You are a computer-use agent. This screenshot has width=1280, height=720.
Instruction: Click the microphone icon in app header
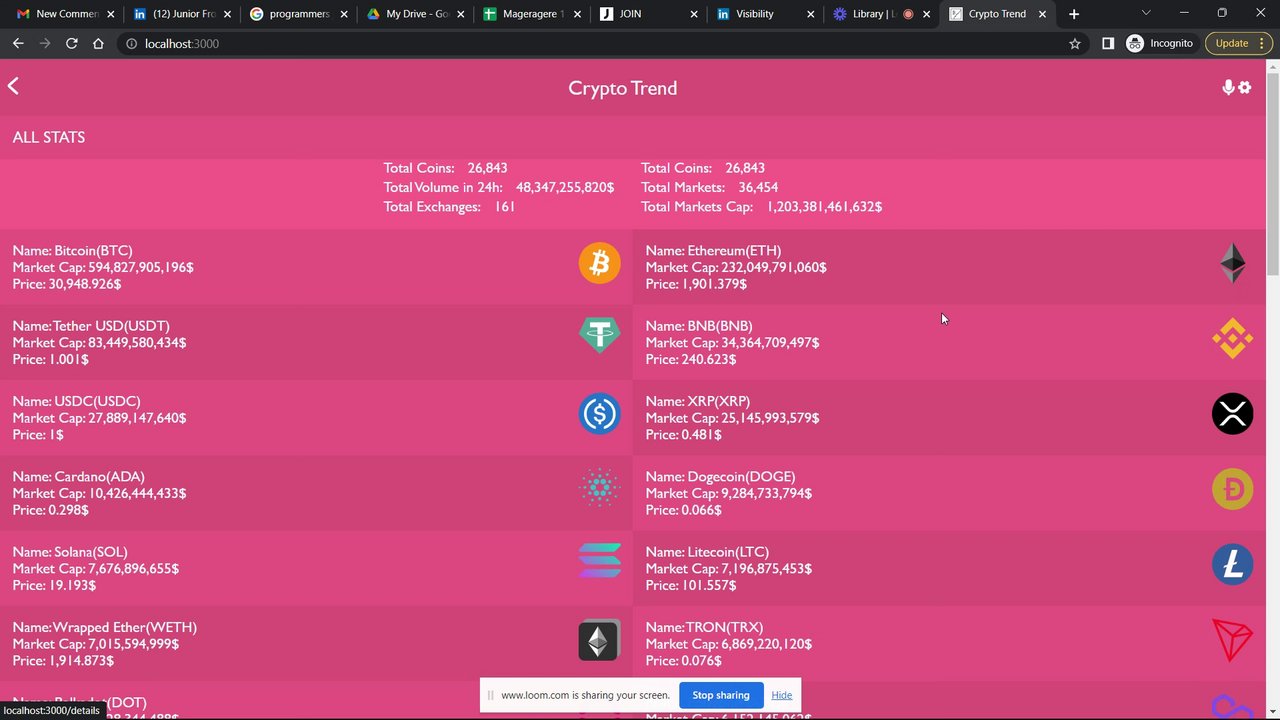click(x=1228, y=87)
